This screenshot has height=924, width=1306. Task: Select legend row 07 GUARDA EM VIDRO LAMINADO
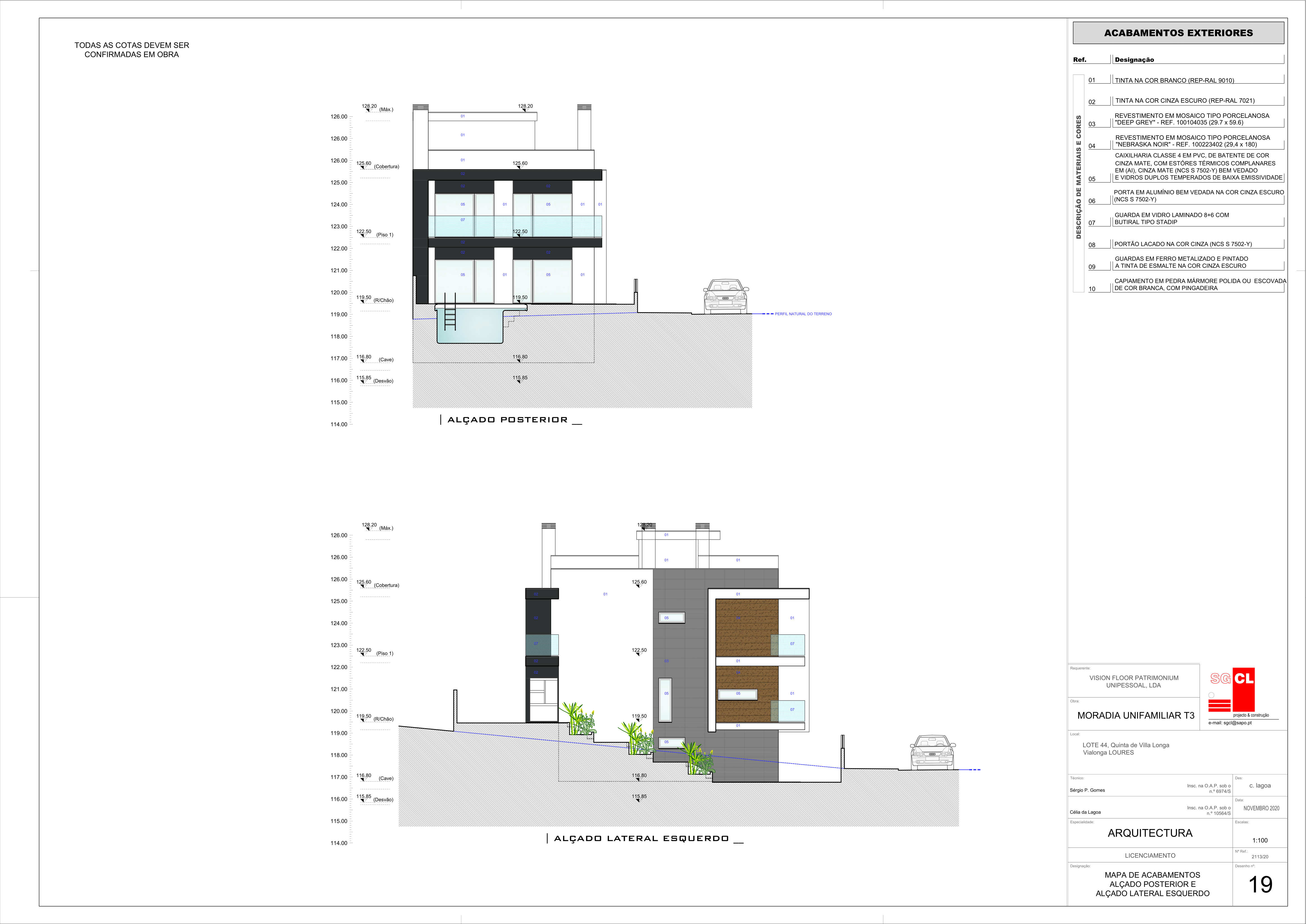coord(1185,219)
